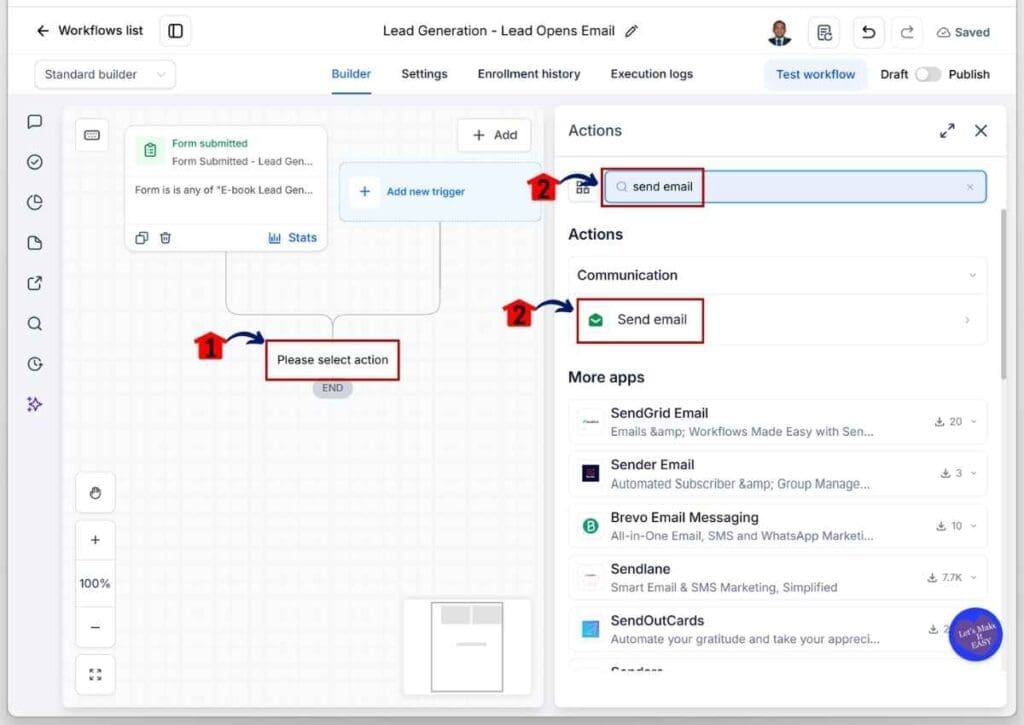This screenshot has height=725, width=1024.
Task: Open comments icon in left sidebar
Action: click(x=35, y=121)
